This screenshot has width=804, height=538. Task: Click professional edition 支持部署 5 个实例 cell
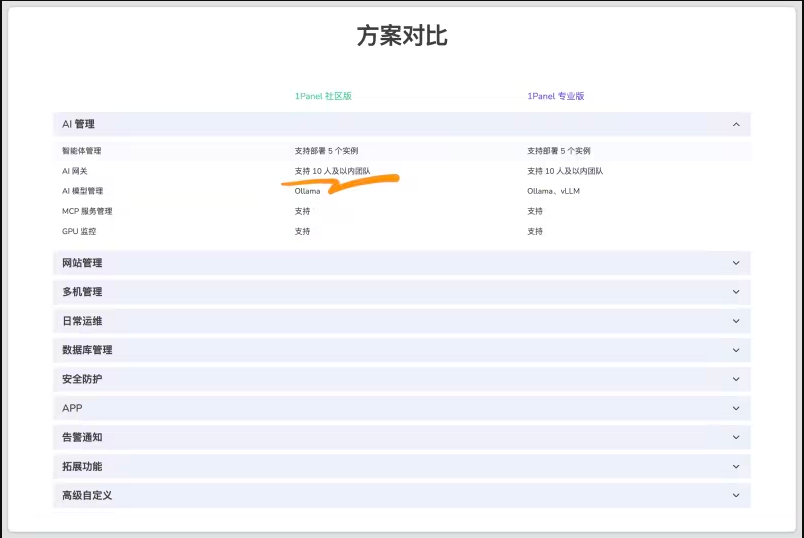[559, 151]
